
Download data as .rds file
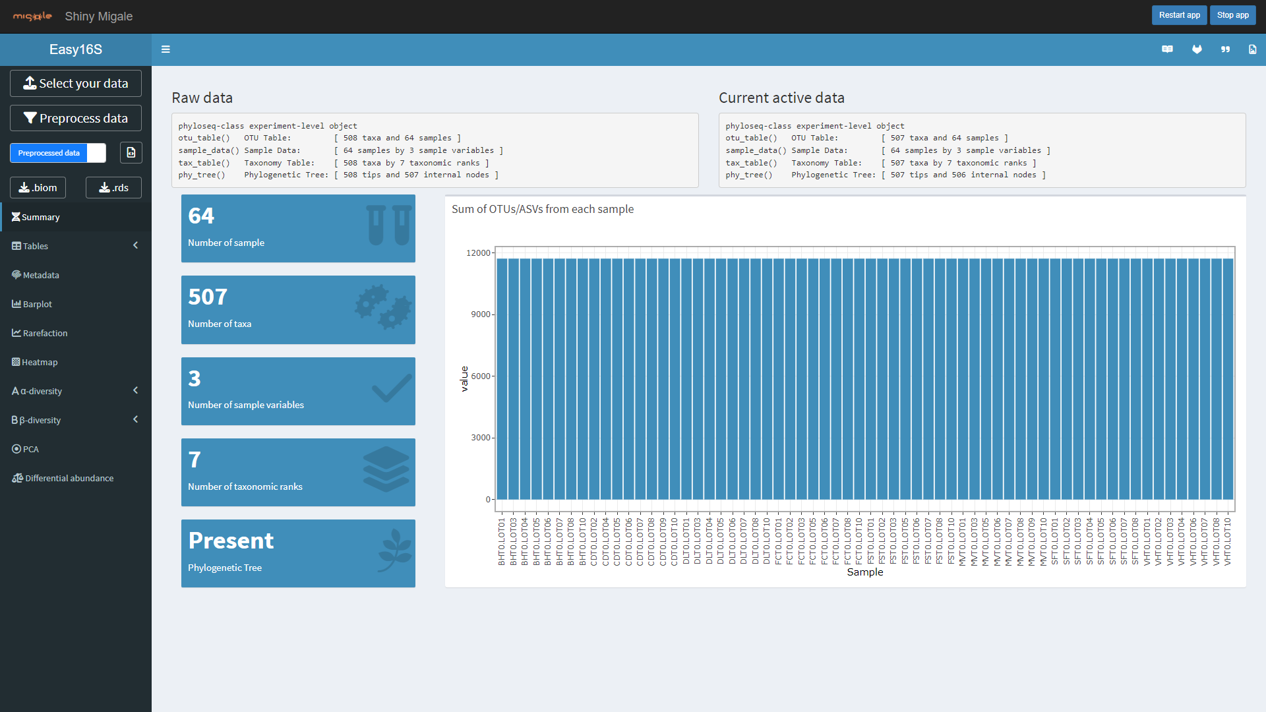tap(113, 188)
